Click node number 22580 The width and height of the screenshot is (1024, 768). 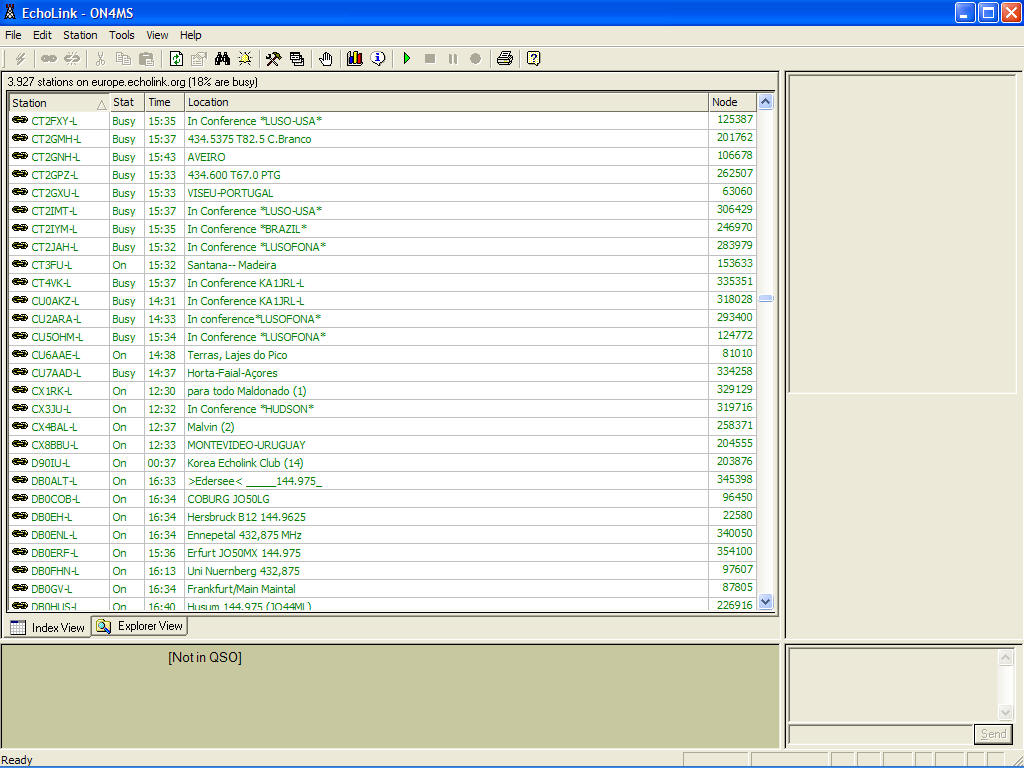(737, 515)
